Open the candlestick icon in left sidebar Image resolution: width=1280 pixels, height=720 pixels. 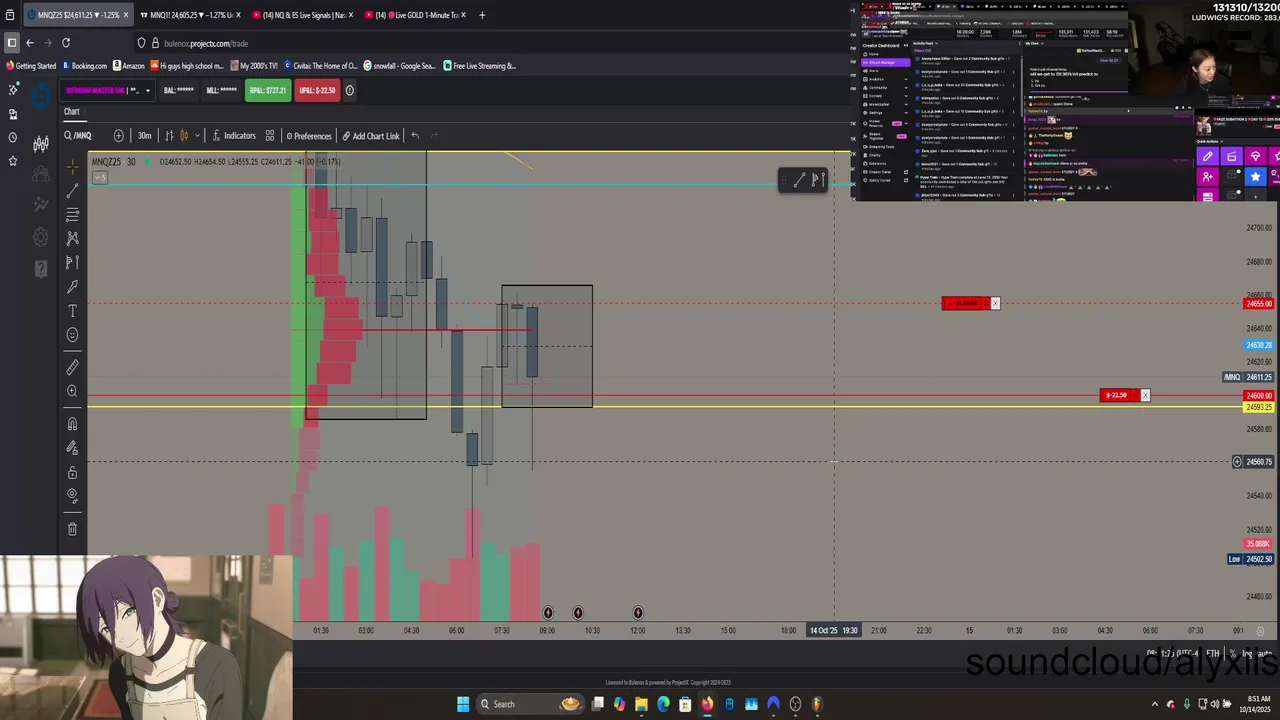(x=41, y=145)
